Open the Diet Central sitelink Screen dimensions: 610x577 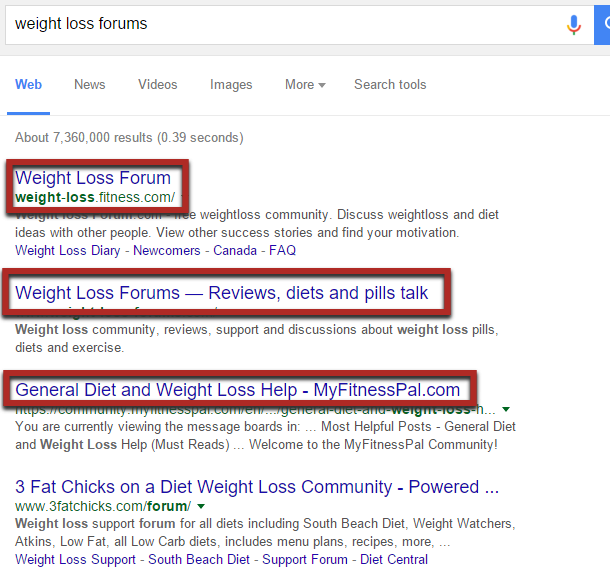(394, 559)
